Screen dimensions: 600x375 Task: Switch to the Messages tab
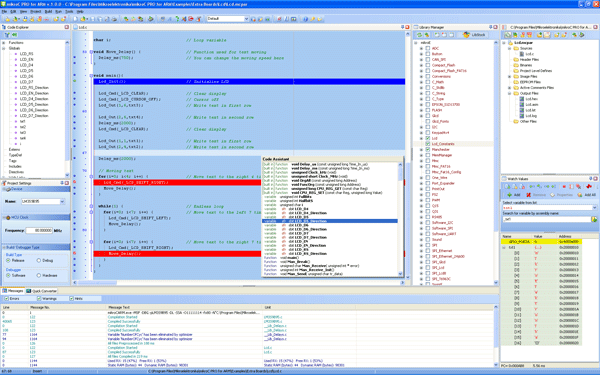13,291
